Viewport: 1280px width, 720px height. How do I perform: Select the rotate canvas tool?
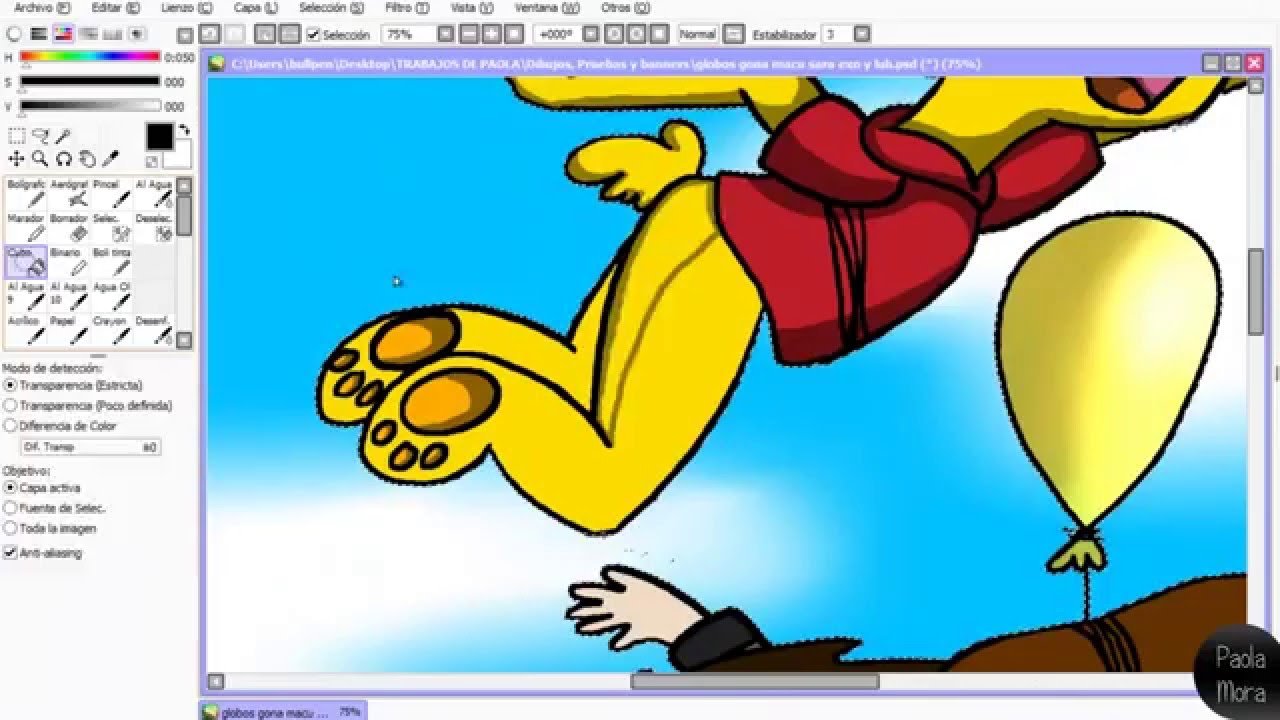coord(64,159)
